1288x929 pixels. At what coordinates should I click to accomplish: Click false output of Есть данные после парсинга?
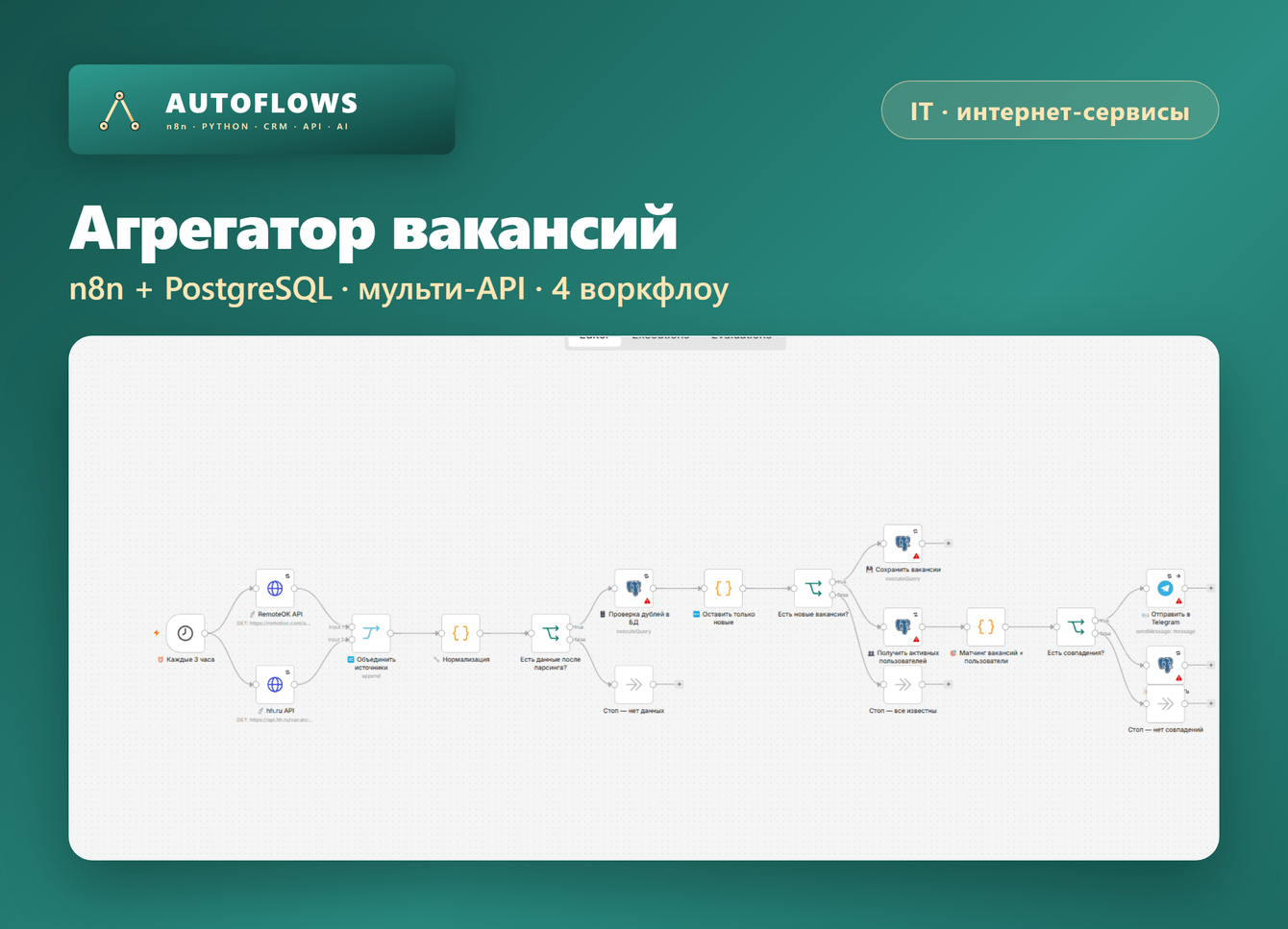point(571,640)
